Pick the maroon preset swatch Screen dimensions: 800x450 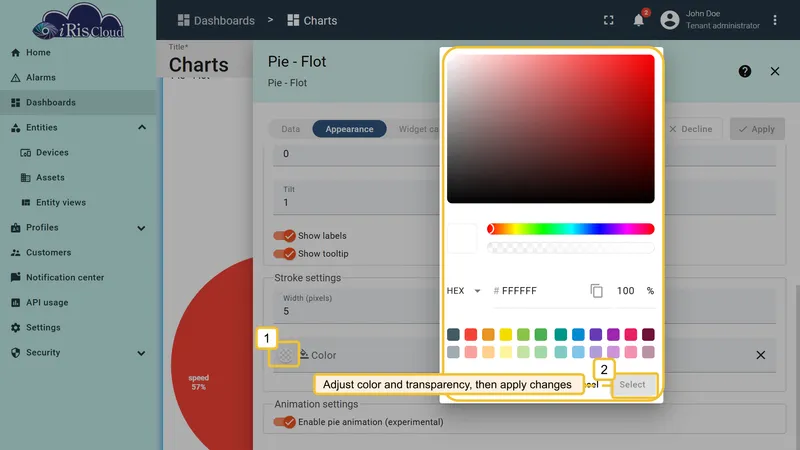(648, 335)
